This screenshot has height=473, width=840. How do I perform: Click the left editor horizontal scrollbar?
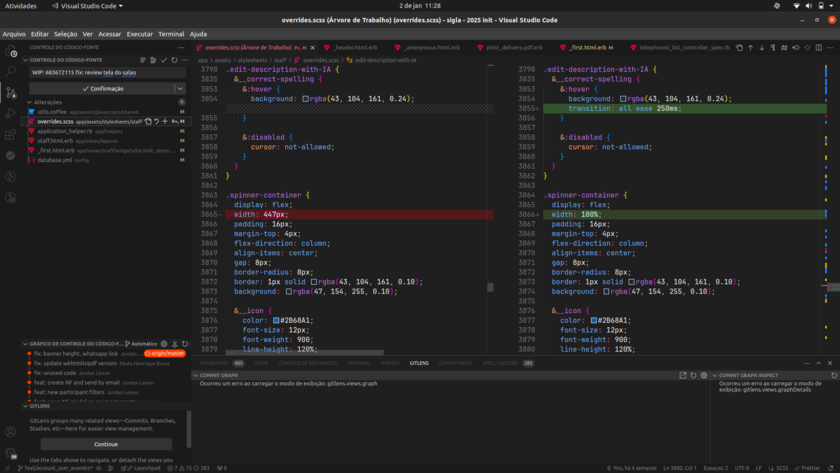305,352
